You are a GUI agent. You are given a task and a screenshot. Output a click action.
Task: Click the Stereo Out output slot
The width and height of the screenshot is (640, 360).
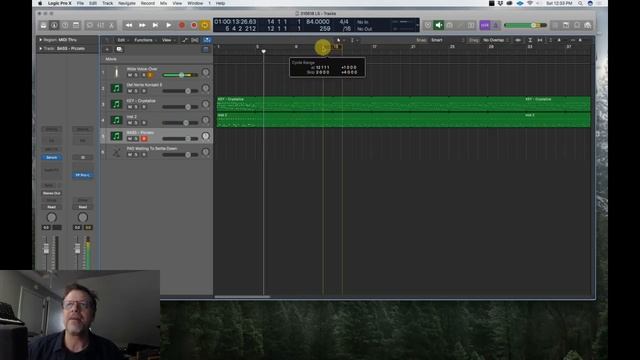pyautogui.click(x=51, y=193)
